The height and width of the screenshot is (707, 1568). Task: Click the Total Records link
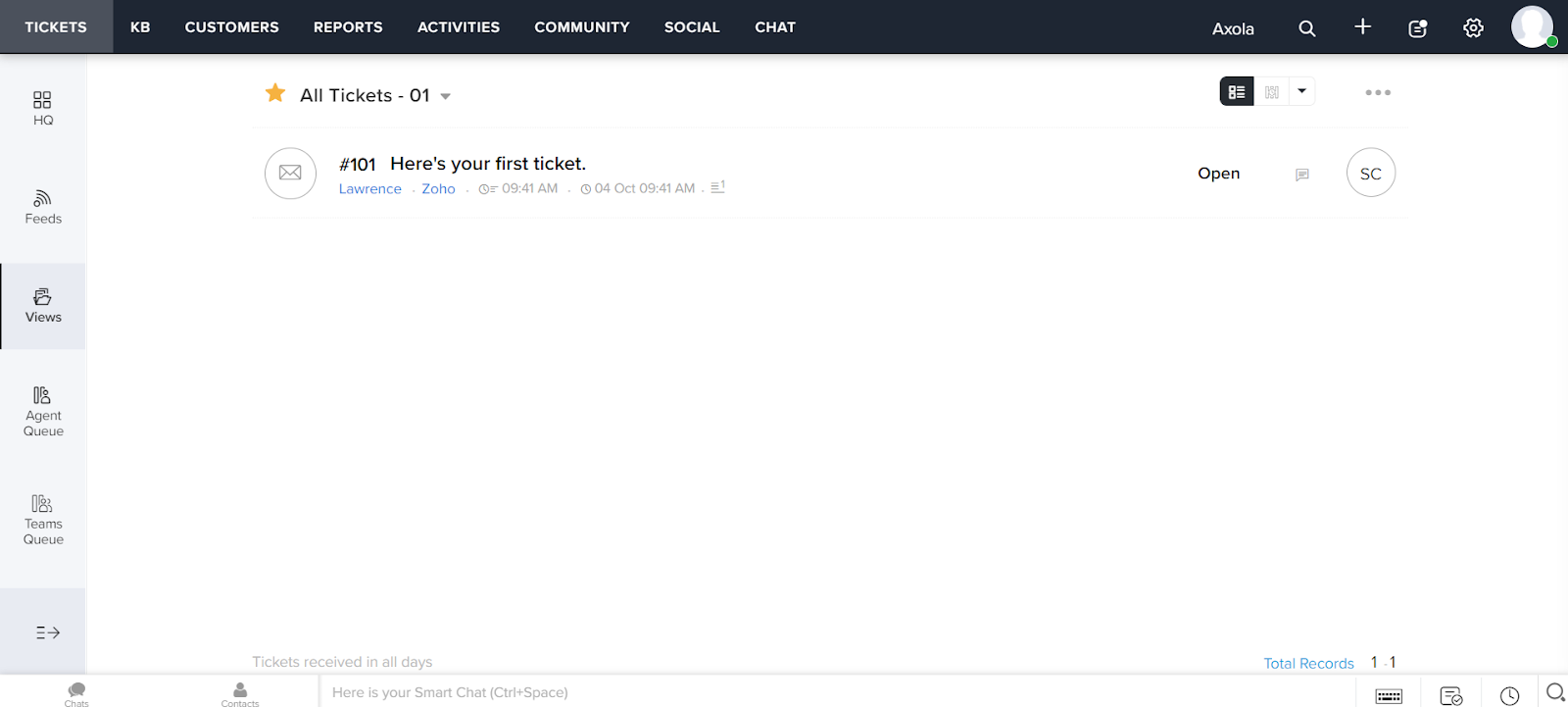(x=1308, y=663)
